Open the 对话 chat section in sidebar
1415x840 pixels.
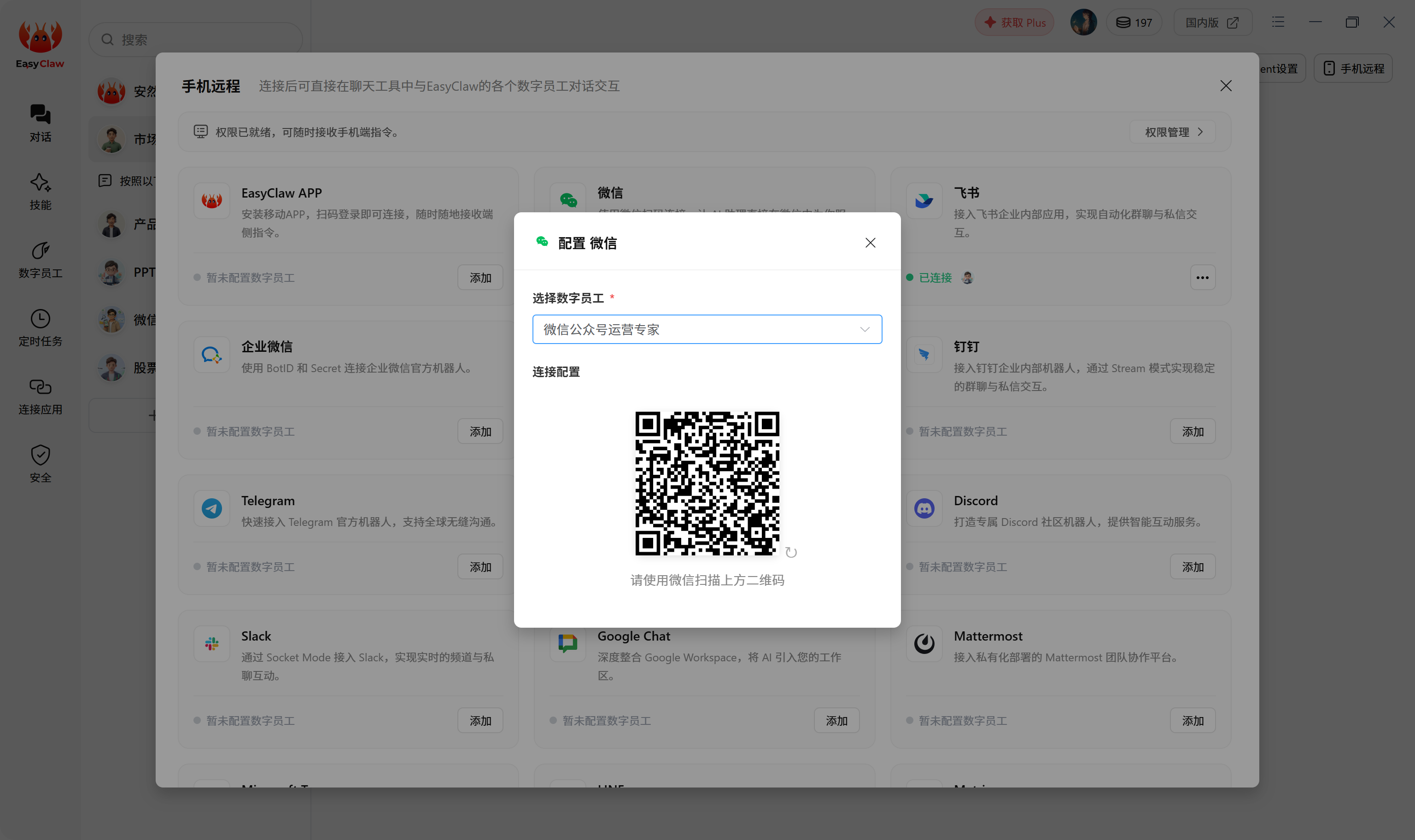(40, 123)
